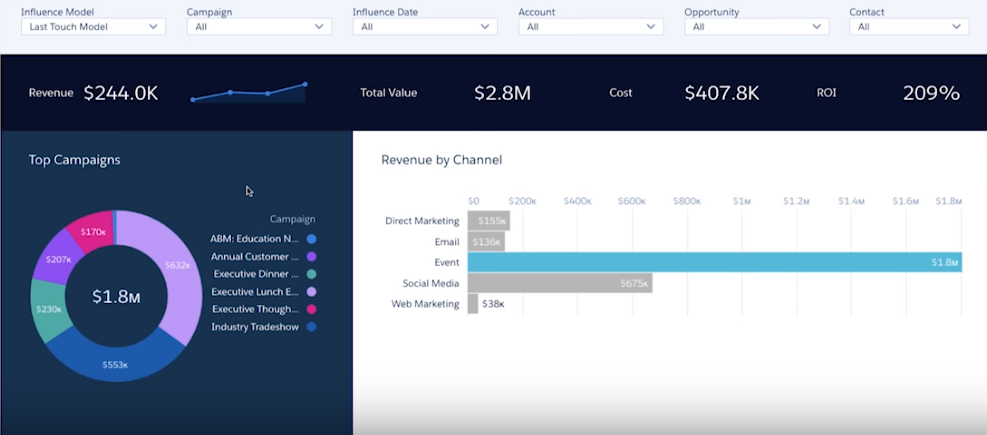Click the $230K donut segment
The width and height of the screenshot is (987, 435).
48,309
